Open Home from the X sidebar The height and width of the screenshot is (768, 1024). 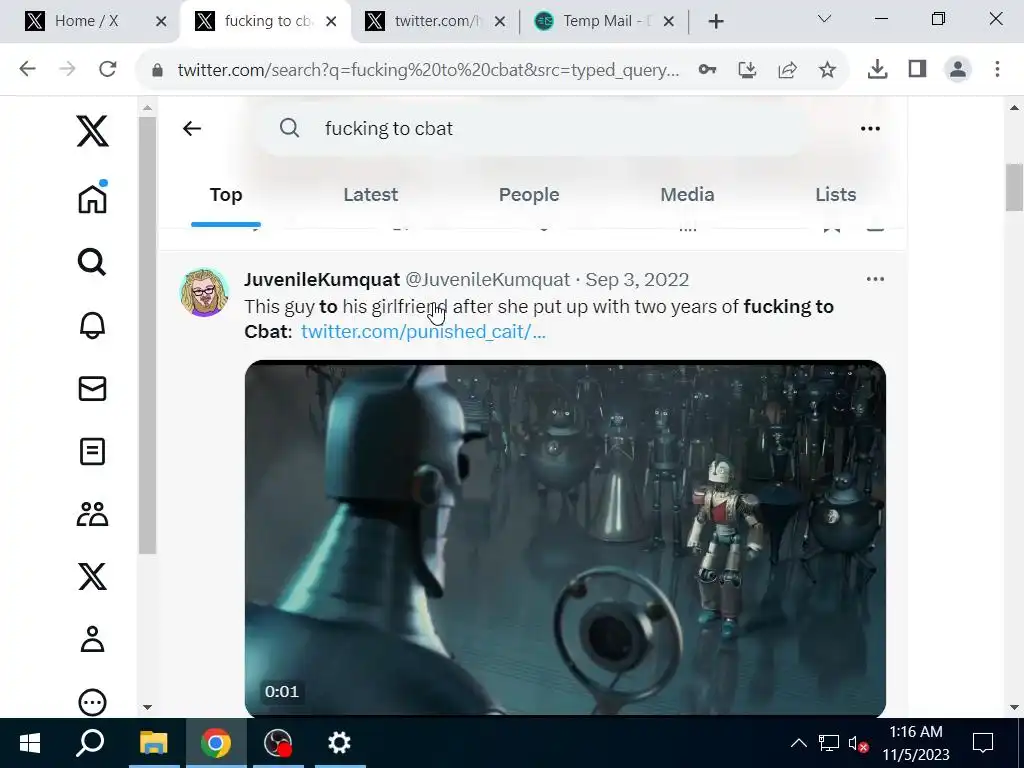pos(92,198)
